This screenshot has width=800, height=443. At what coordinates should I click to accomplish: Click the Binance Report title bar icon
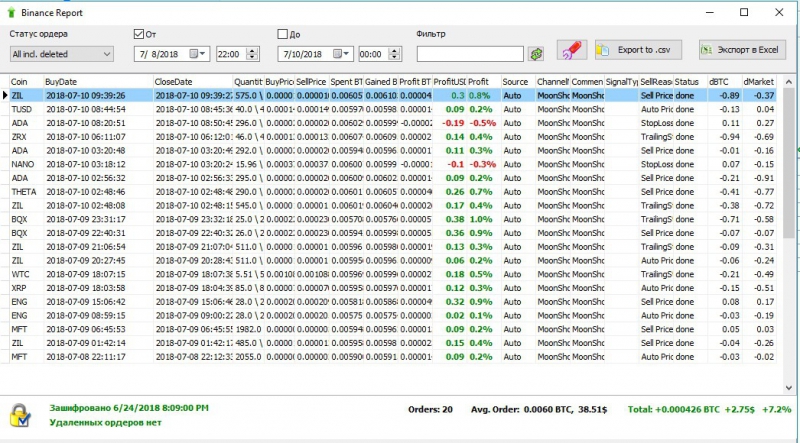(12, 12)
